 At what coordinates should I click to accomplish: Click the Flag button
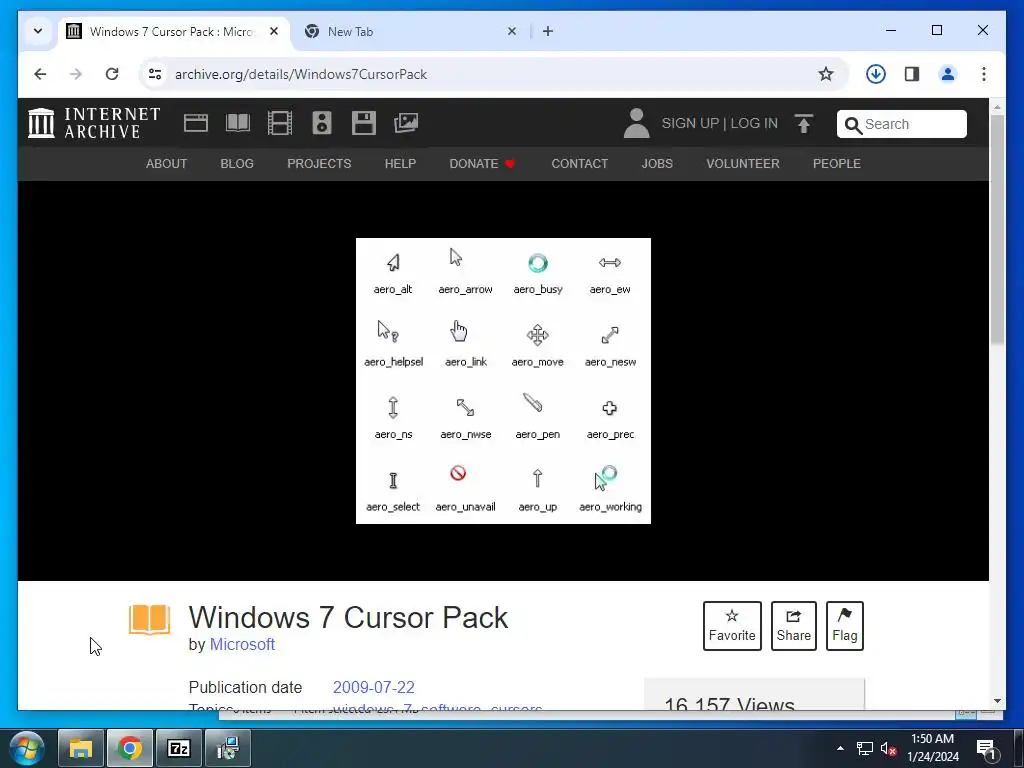844,626
